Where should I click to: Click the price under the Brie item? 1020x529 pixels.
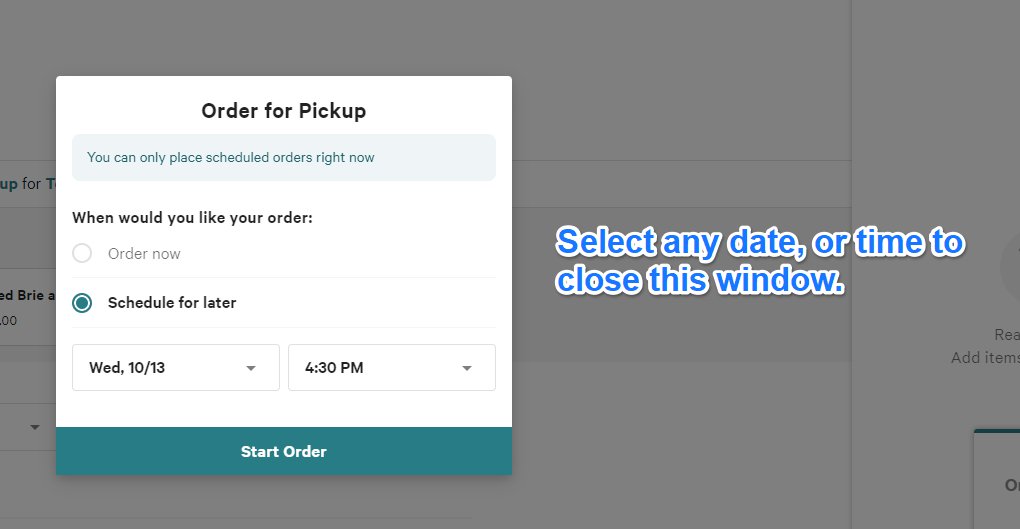9,321
